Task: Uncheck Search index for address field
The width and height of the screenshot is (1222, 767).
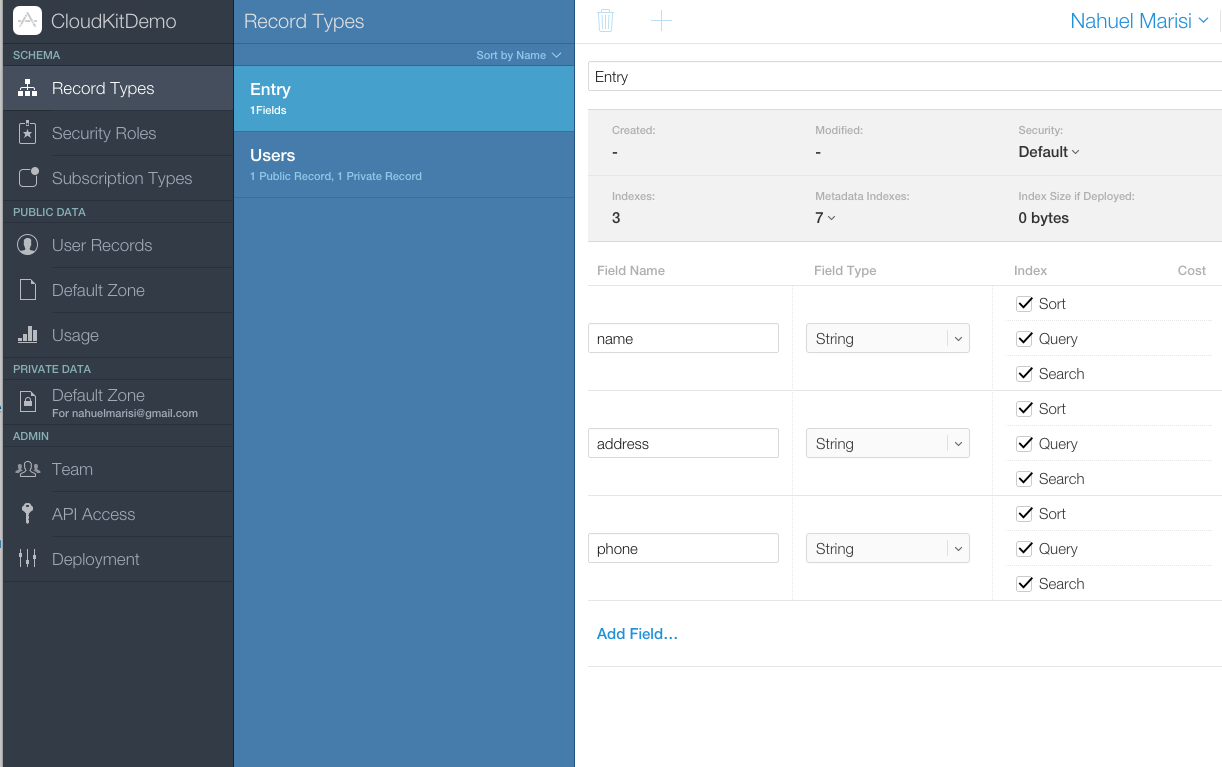Action: point(1024,478)
